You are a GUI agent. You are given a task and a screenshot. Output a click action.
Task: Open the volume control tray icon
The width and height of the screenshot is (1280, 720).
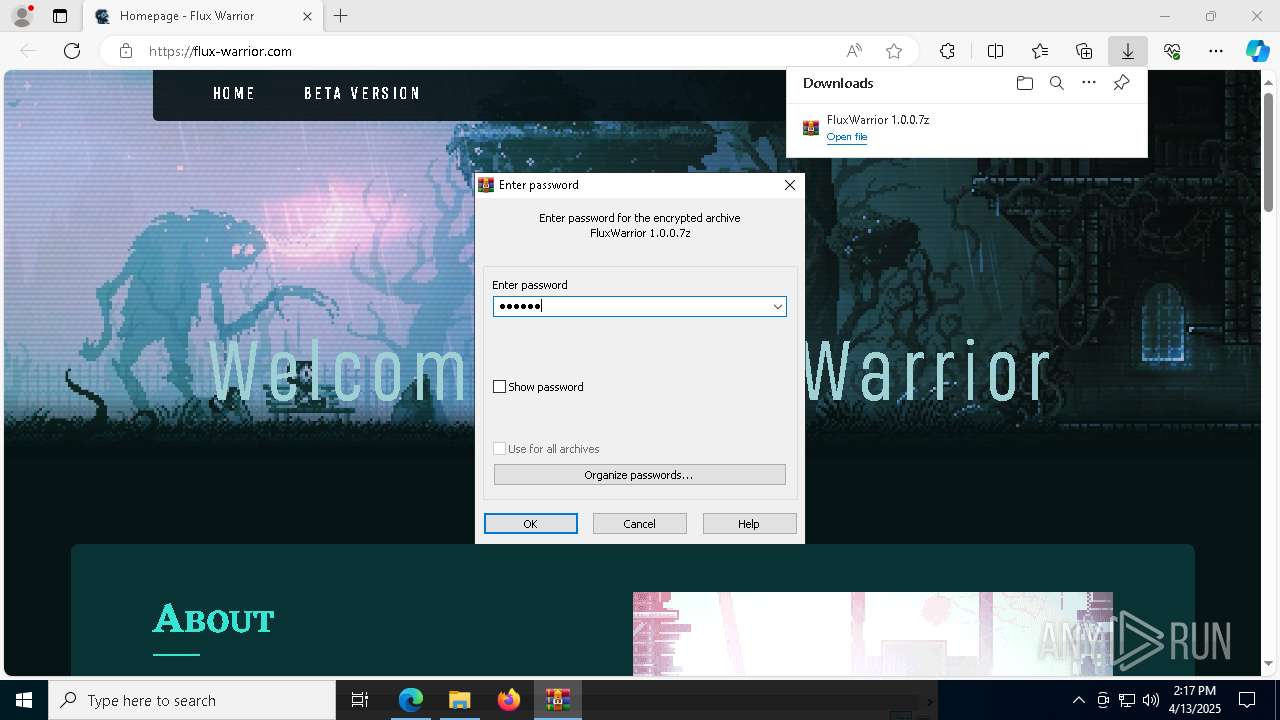[1150, 700]
